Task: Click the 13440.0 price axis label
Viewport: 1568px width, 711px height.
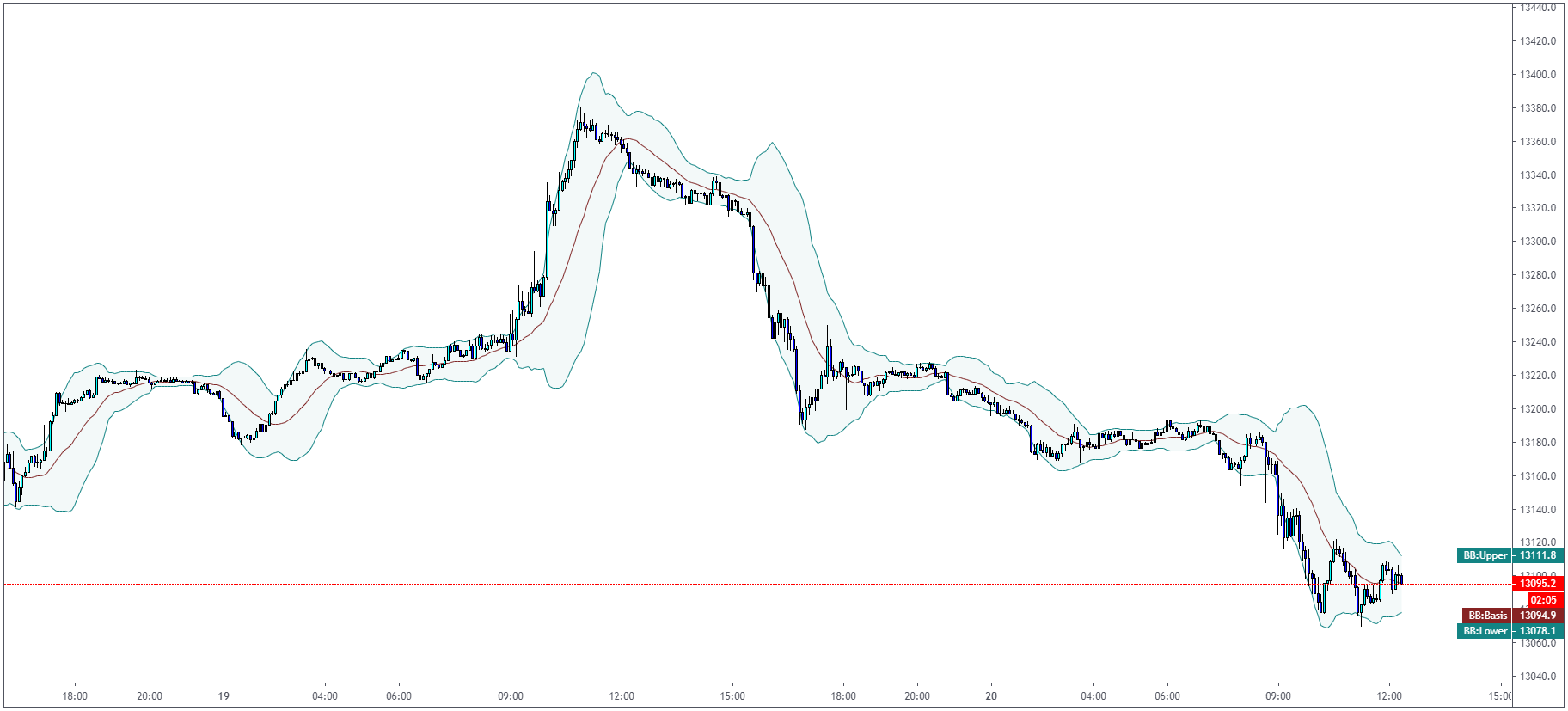Action: [1538, 8]
